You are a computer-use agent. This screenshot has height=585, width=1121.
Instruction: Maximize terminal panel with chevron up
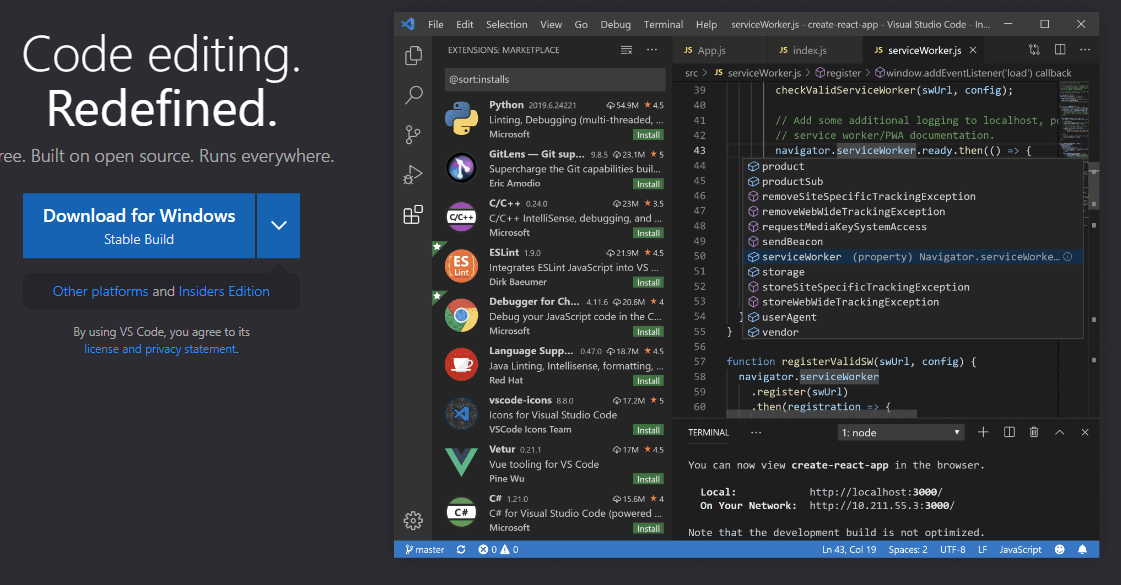click(1059, 432)
